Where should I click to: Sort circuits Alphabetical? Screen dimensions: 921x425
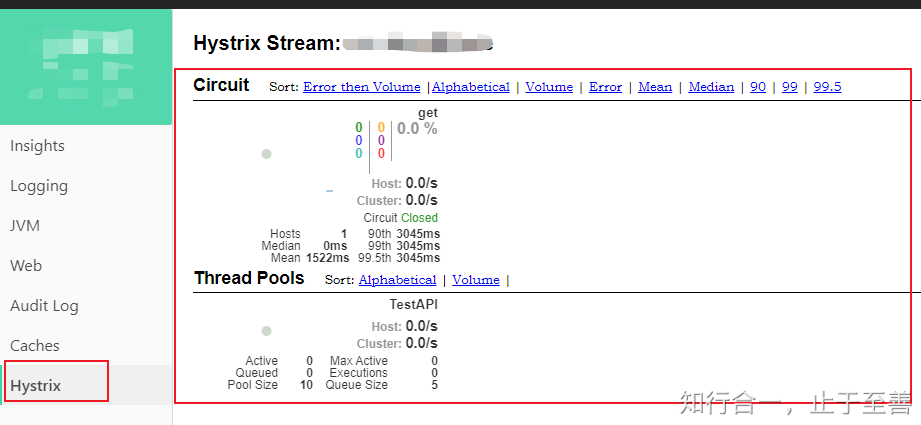pos(471,87)
